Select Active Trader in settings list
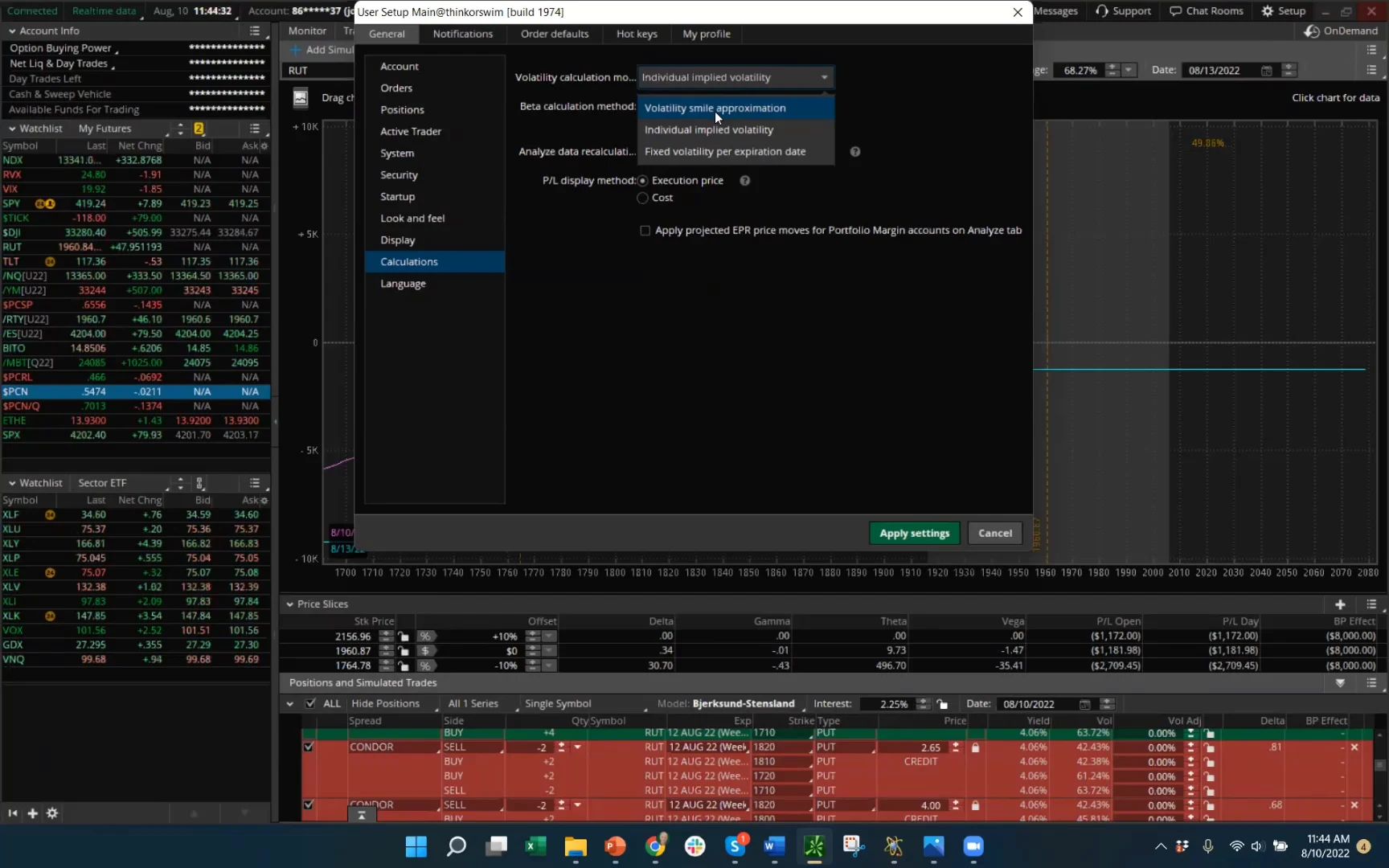The height and width of the screenshot is (868, 1389). 435,132
